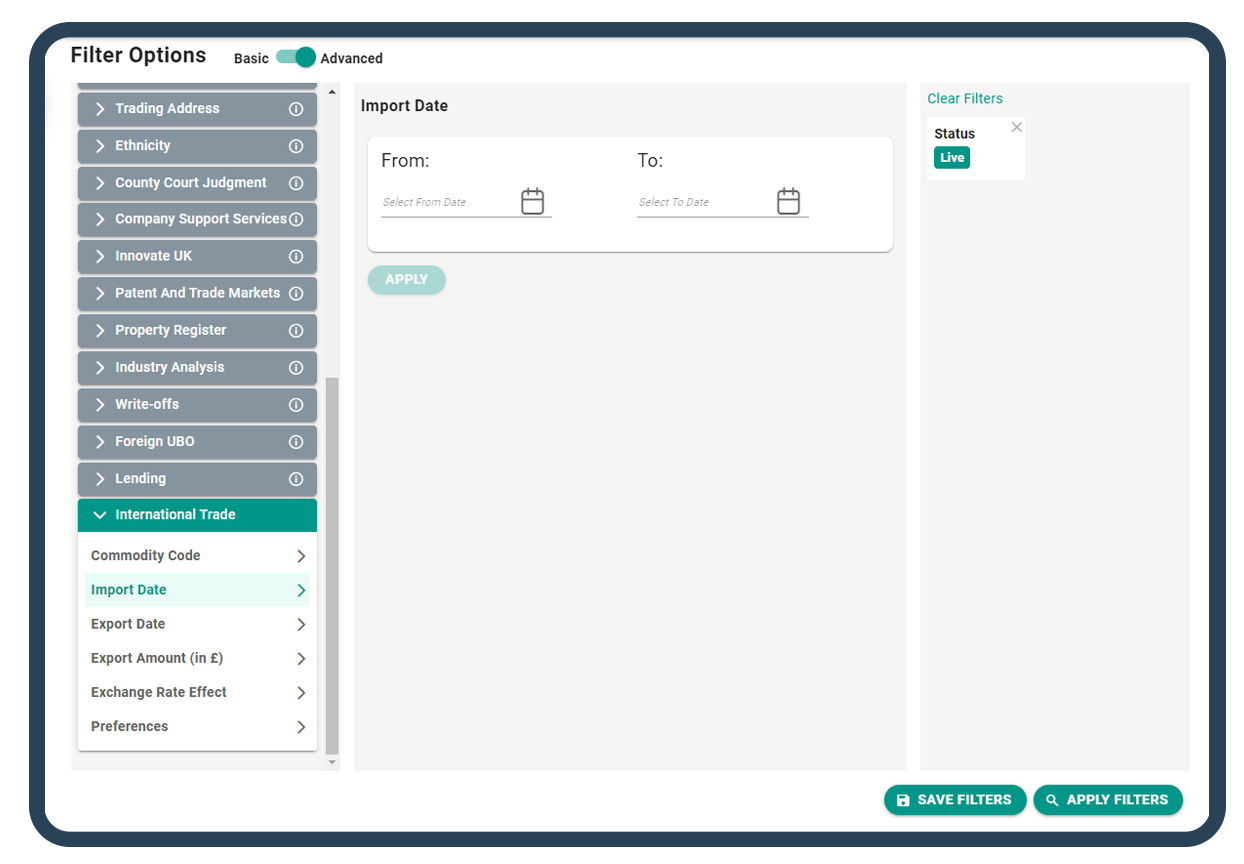This screenshot has width=1244, height=864.
Task: Select the Import Date filter
Action: (197, 590)
